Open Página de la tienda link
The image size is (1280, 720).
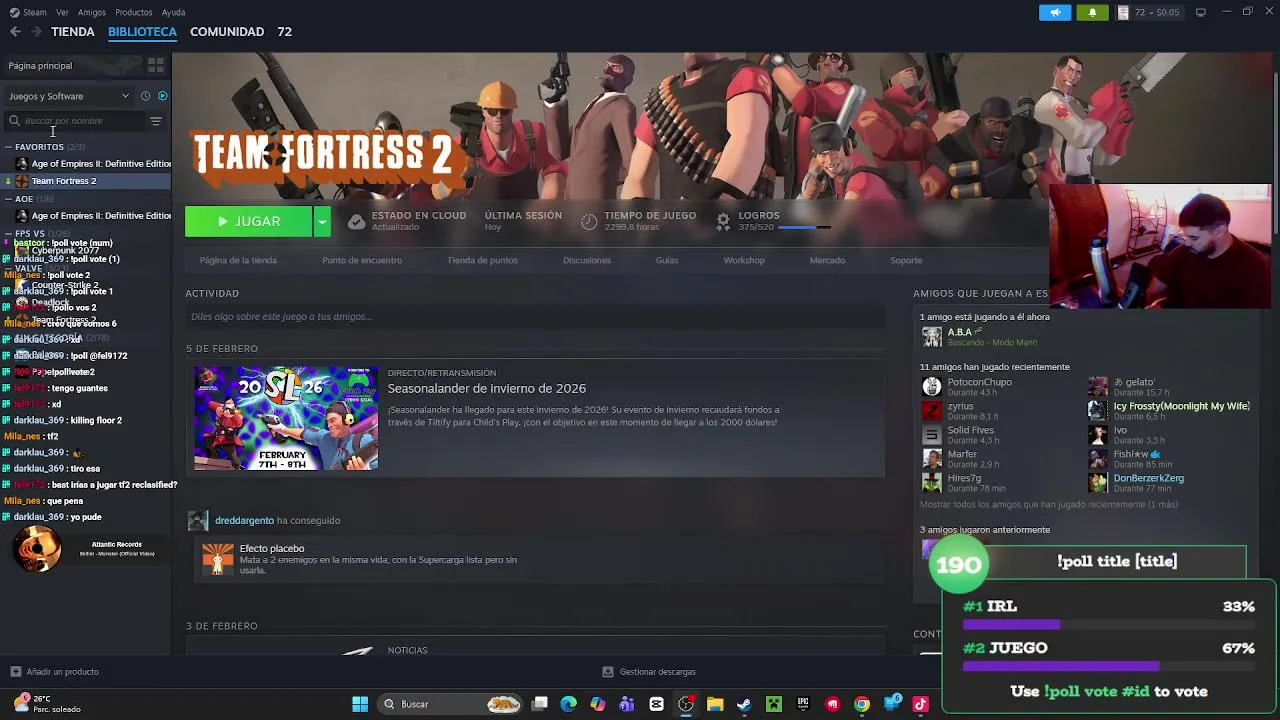coord(238,260)
